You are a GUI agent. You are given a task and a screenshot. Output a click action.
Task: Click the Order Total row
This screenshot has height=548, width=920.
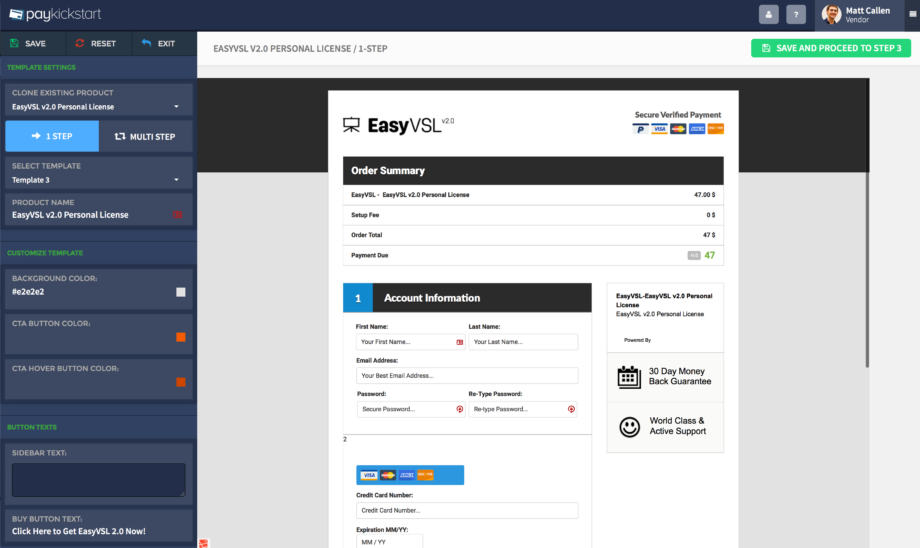pos(533,235)
